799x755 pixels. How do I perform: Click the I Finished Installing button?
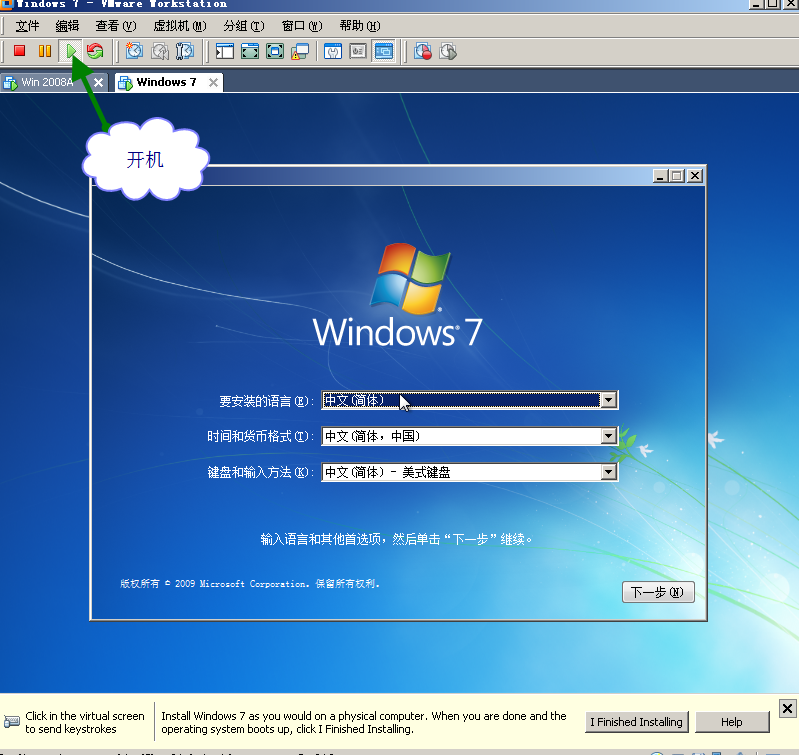[636, 722]
